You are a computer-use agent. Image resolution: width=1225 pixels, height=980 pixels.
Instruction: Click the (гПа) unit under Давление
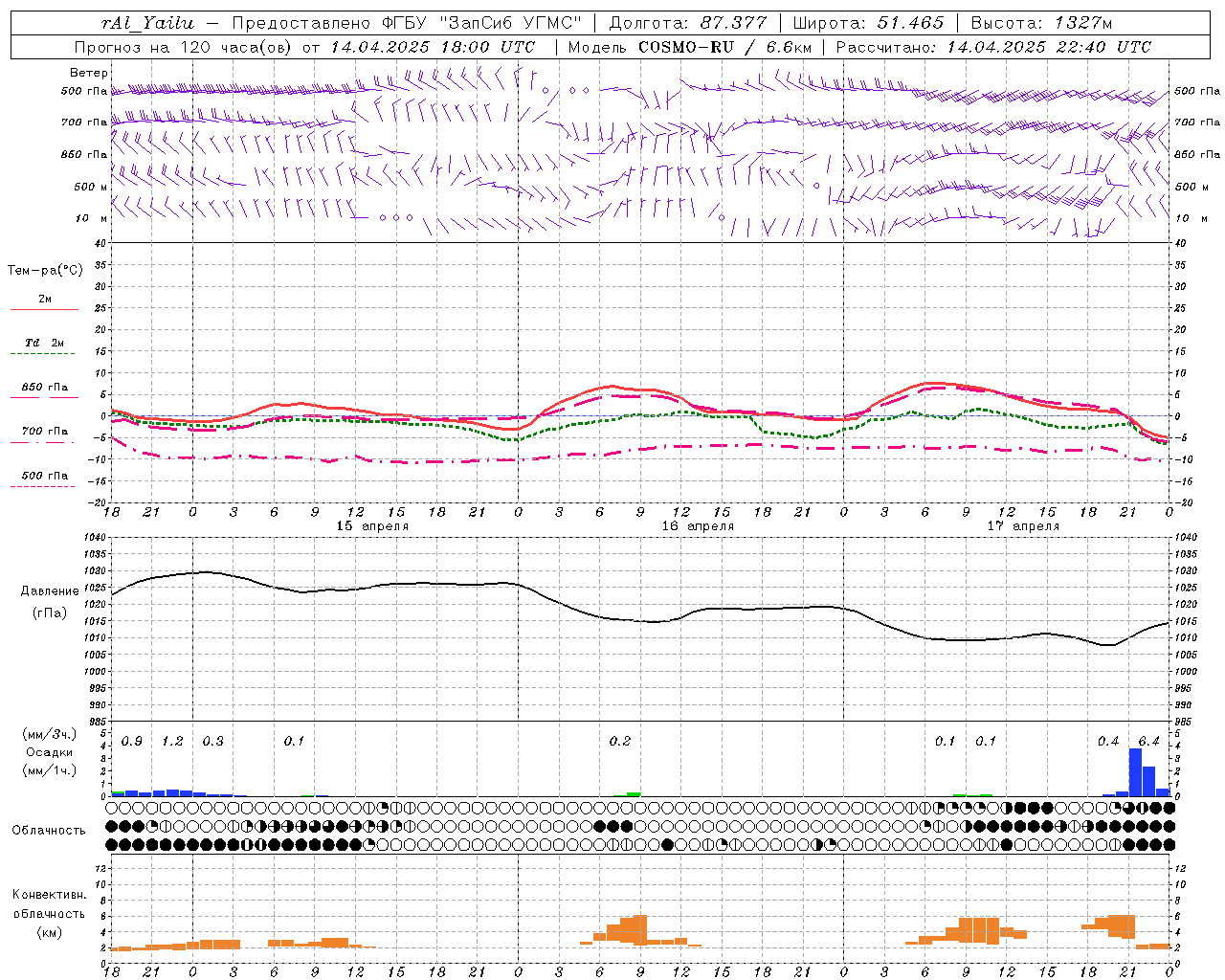coord(50,613)
